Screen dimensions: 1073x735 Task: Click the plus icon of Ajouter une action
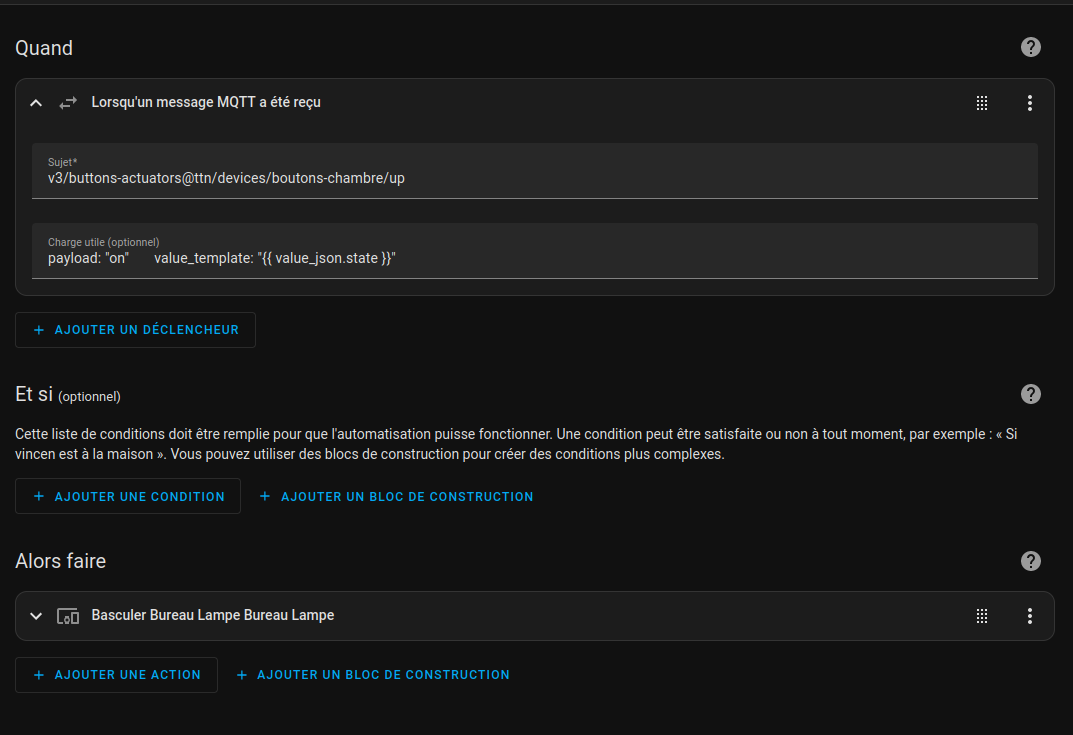39,675
